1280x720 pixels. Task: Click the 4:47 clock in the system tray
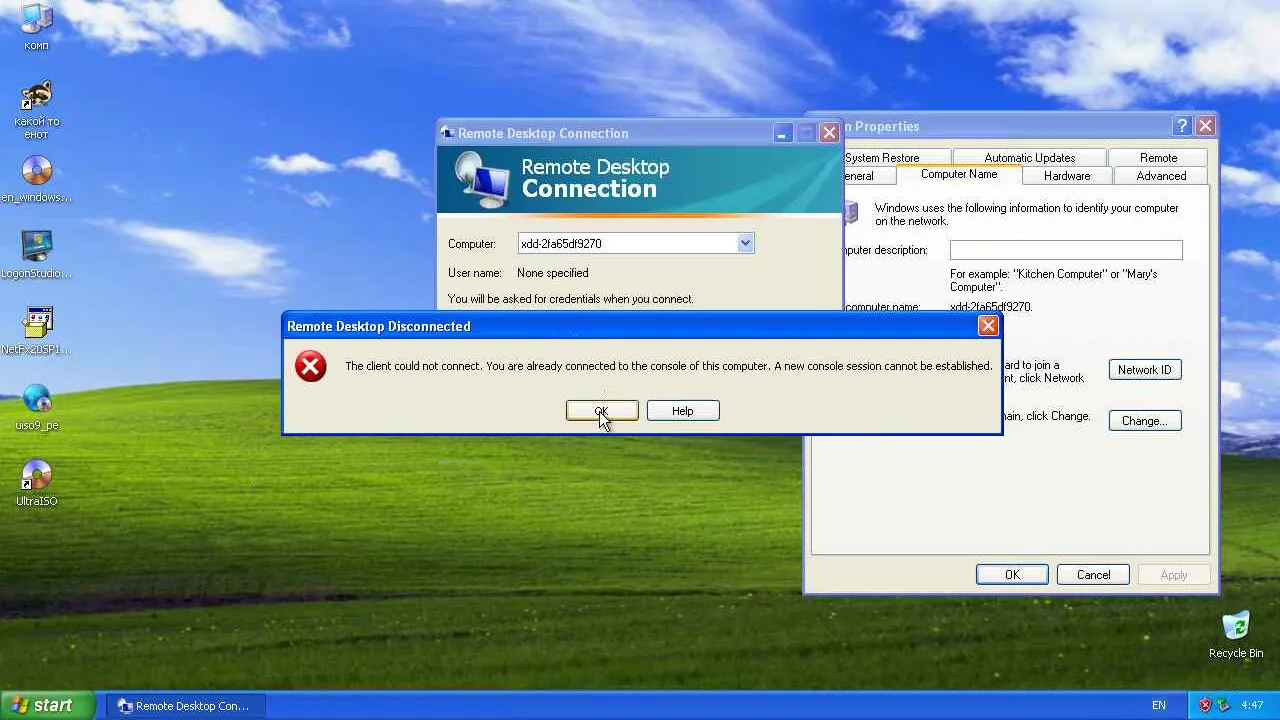pos(1252,705)
